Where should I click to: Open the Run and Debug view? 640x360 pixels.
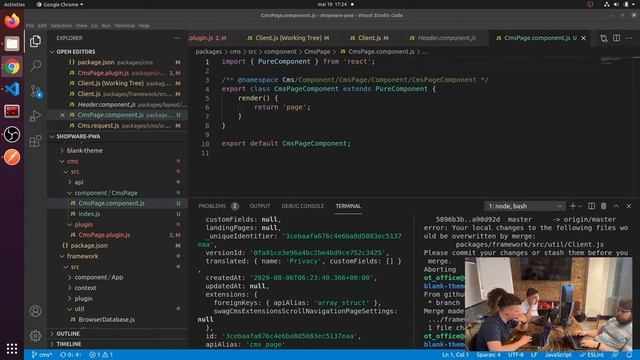click(x=36, y=116)
